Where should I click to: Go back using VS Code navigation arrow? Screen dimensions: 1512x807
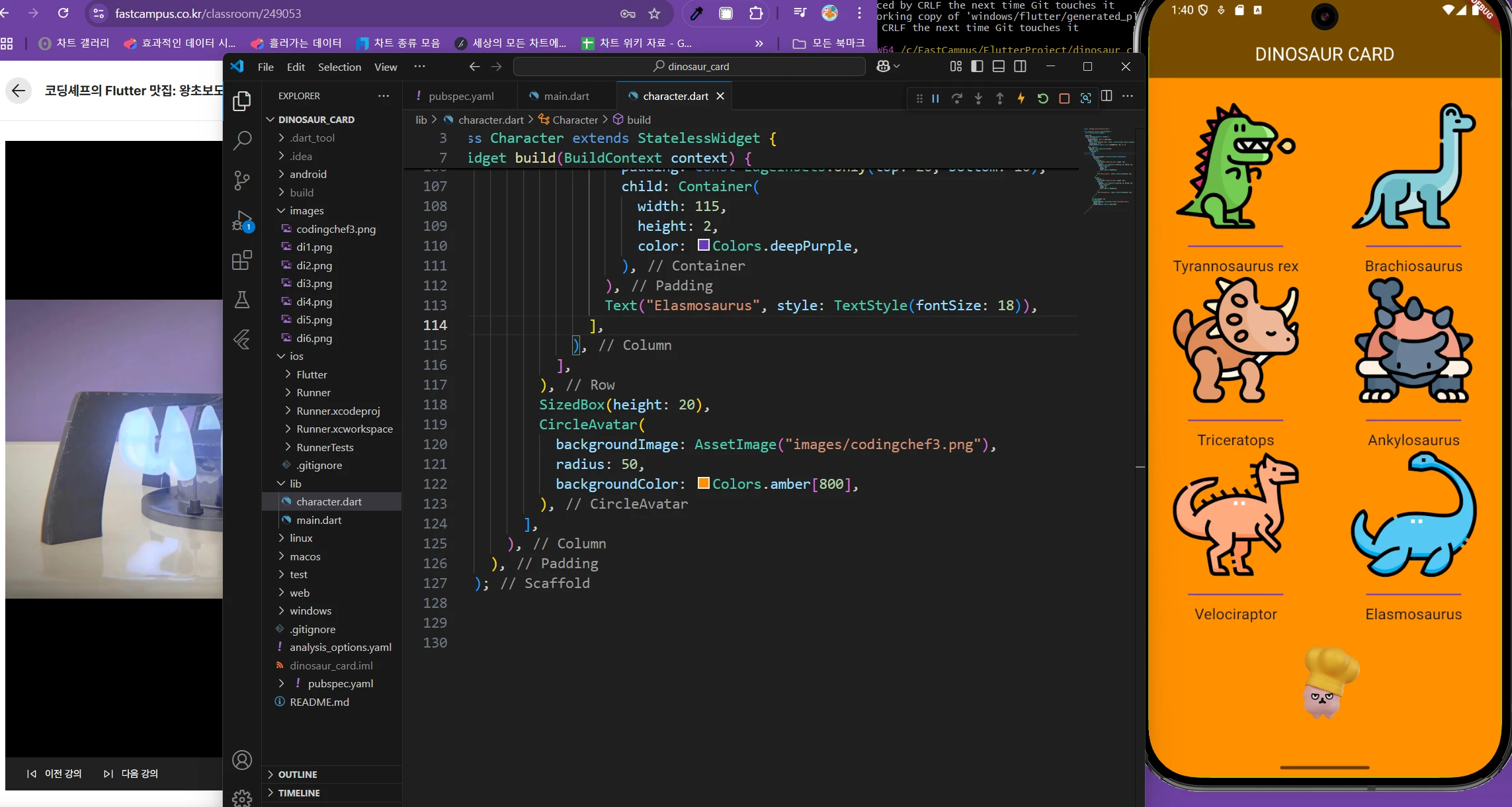pyautogui.click(x=474, y=66)
